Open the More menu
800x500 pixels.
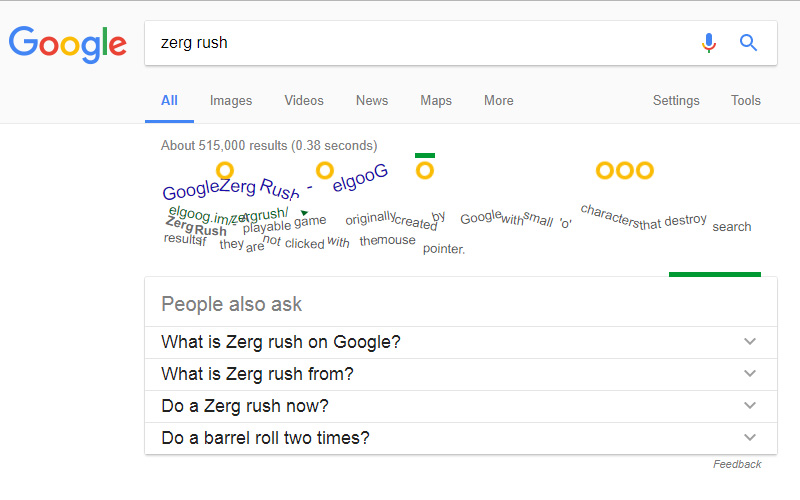[498, 101]
